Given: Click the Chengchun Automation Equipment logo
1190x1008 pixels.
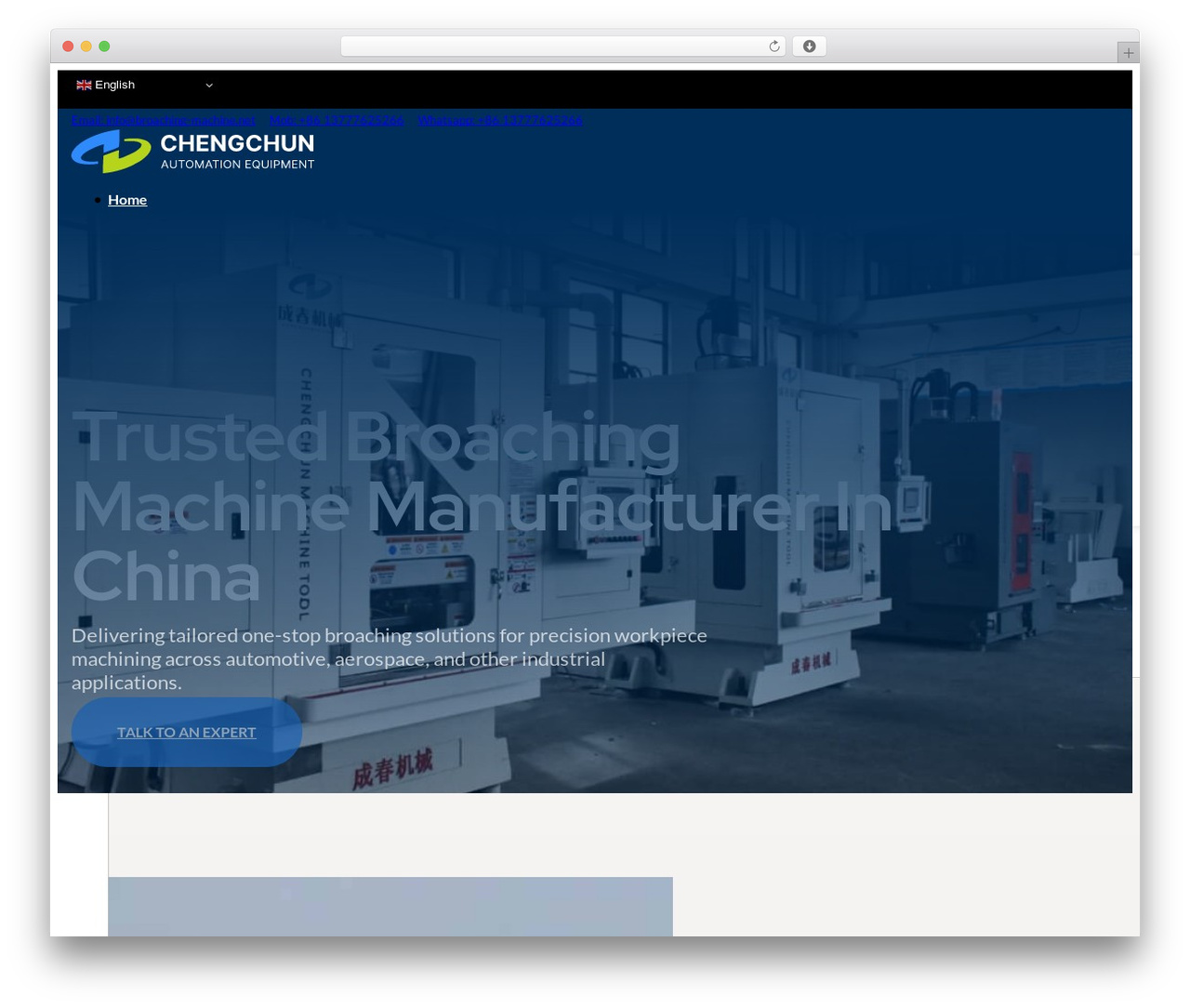Looking at the screenshot, I should 193,152.
